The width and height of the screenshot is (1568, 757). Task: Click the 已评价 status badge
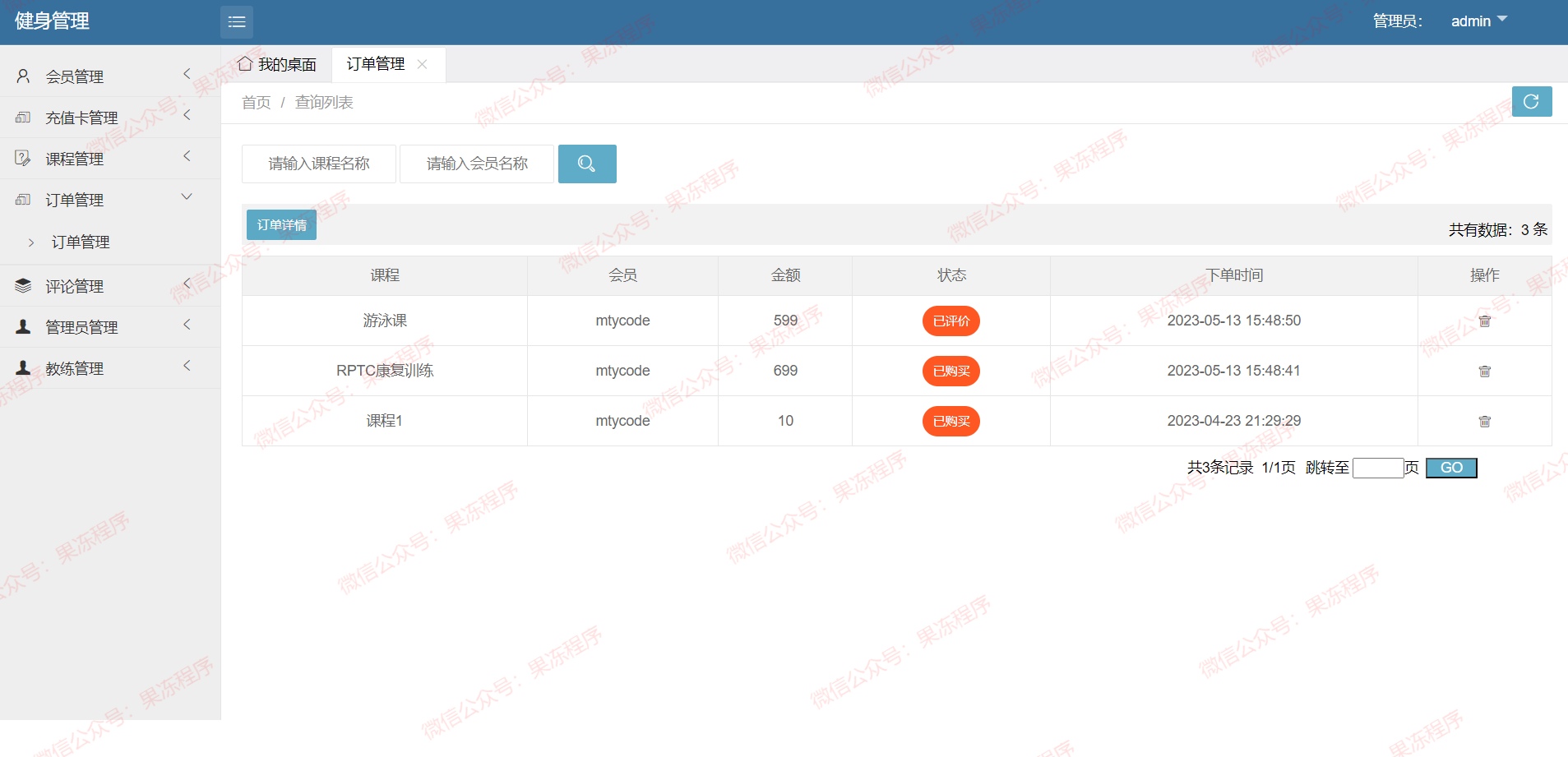click(x=951, y=321)
